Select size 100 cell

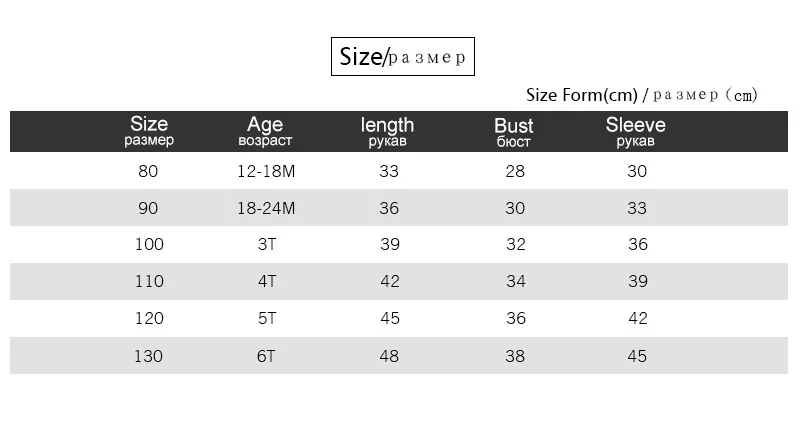pyautogui.click(x=149, y=244)
